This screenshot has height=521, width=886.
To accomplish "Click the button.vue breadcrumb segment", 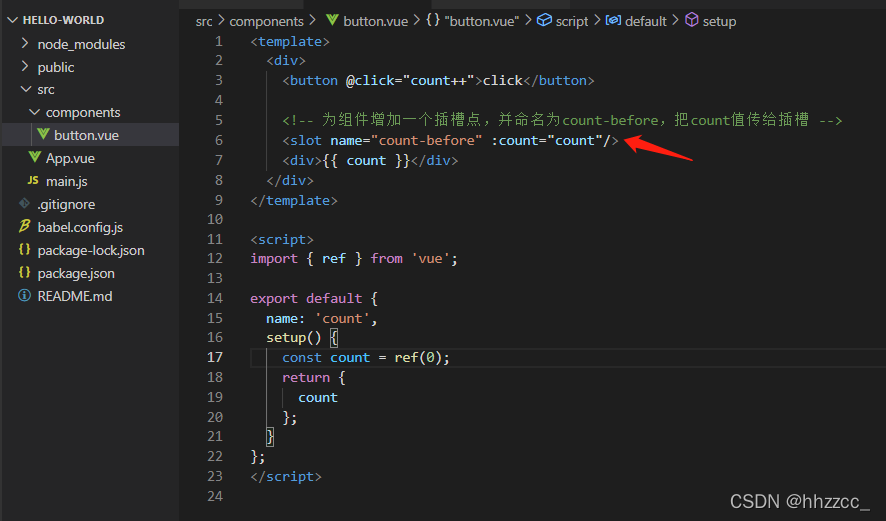I will pyautogui.click(x=375, y=21).
